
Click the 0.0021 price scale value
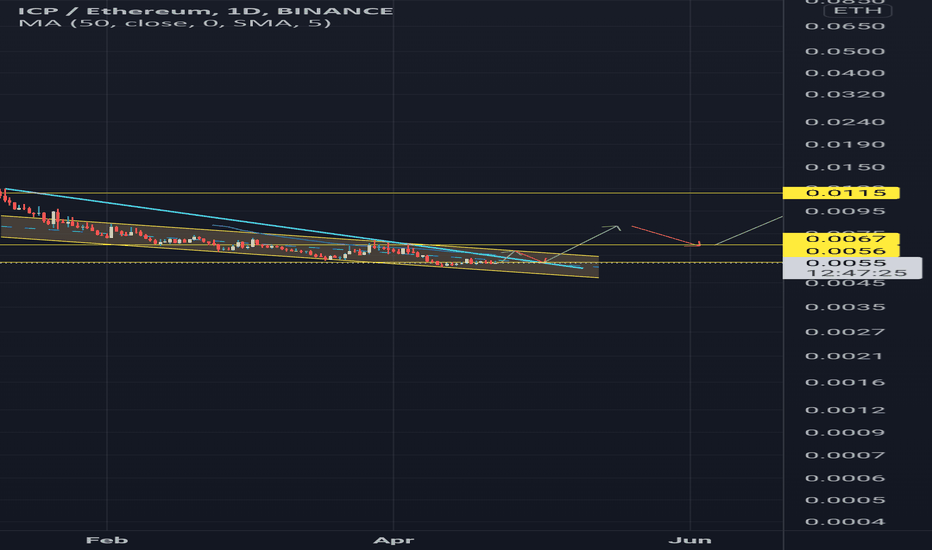(845, 356)
